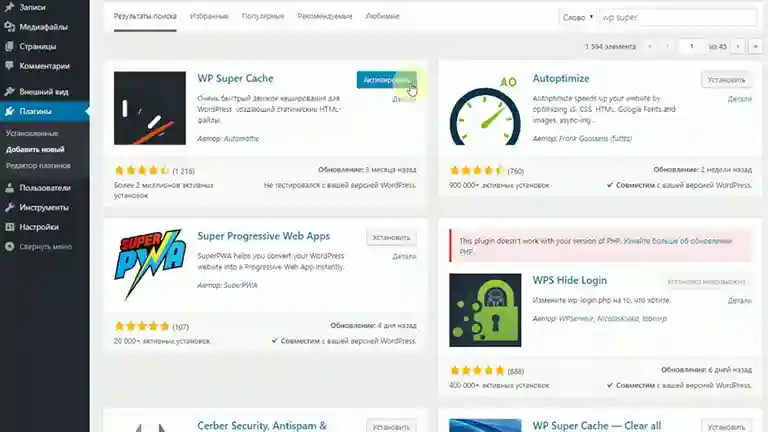Open Automattic author link

coord(241,139)
